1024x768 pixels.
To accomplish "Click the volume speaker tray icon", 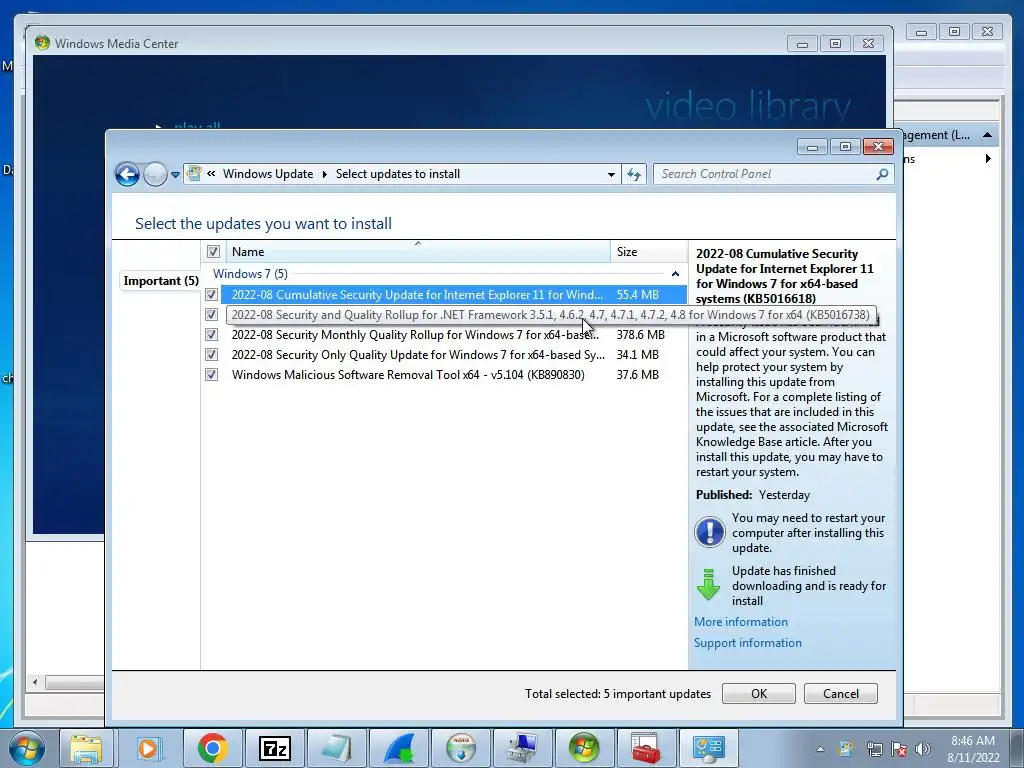I will (923, 749).
